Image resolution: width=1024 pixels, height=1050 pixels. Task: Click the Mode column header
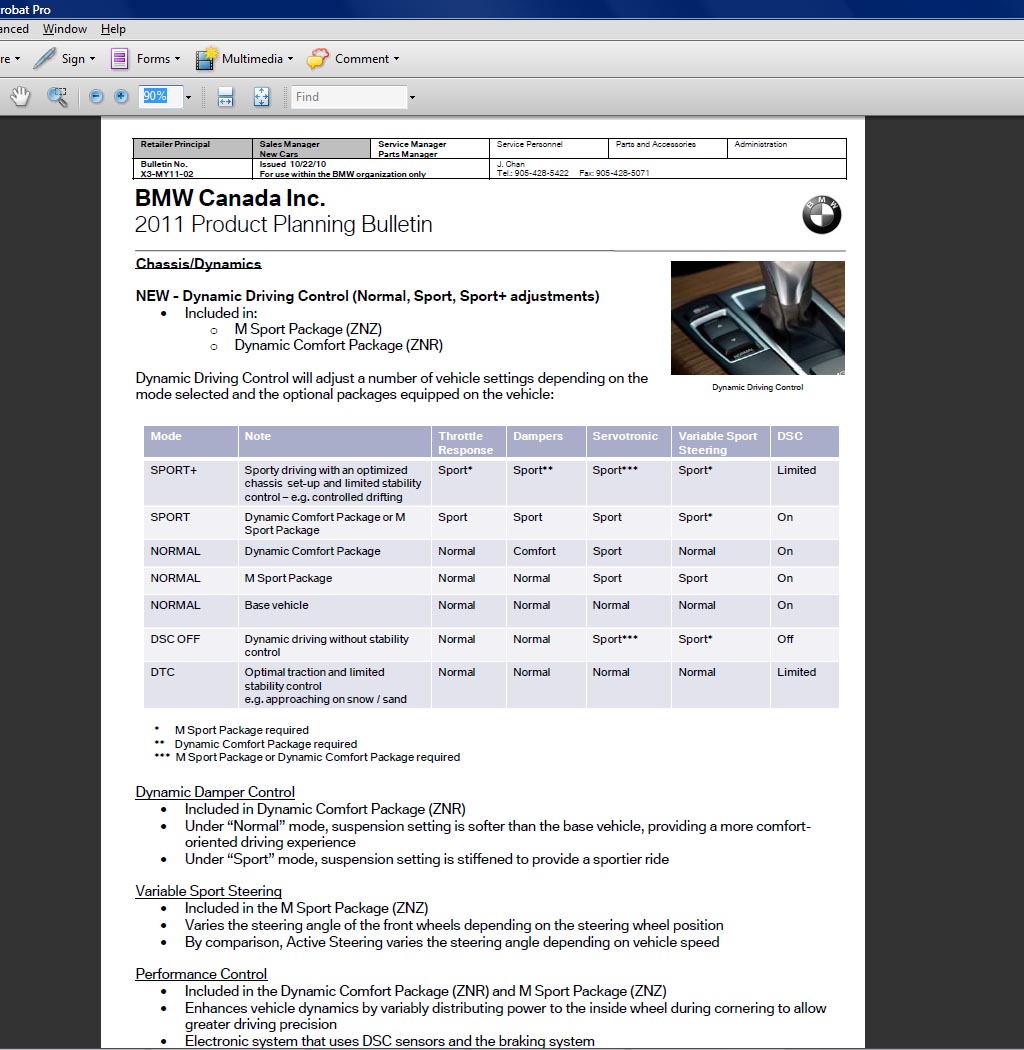[191, 442]
